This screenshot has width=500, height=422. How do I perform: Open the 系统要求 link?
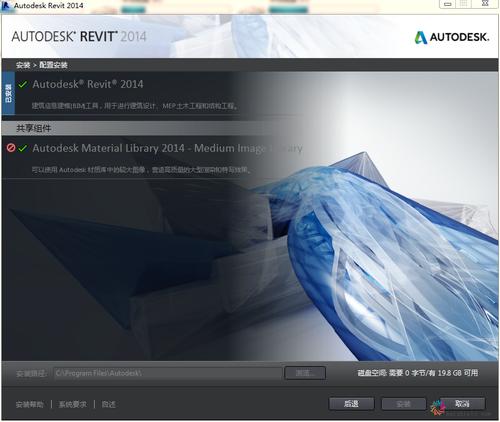coord(73,405)
